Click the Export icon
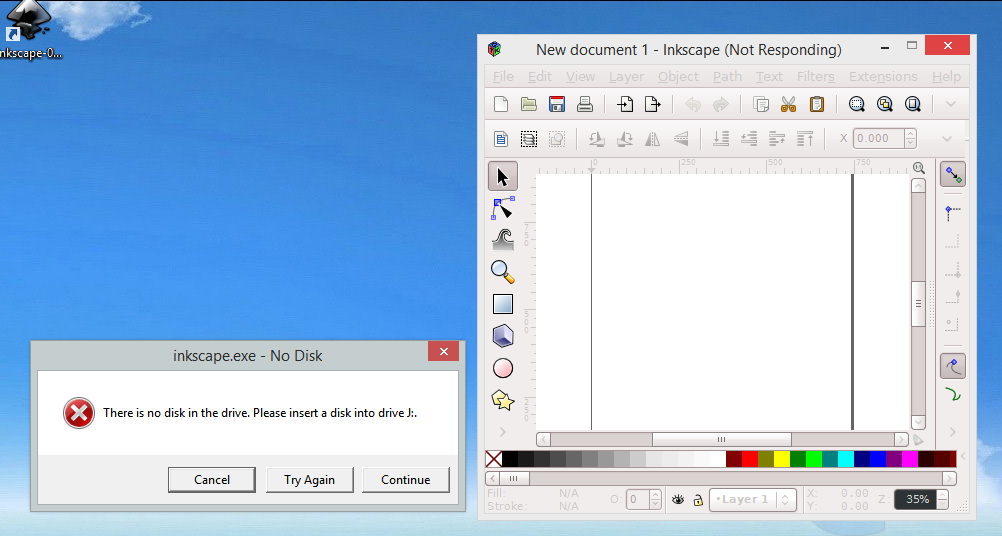 click(x=652, y=104)
